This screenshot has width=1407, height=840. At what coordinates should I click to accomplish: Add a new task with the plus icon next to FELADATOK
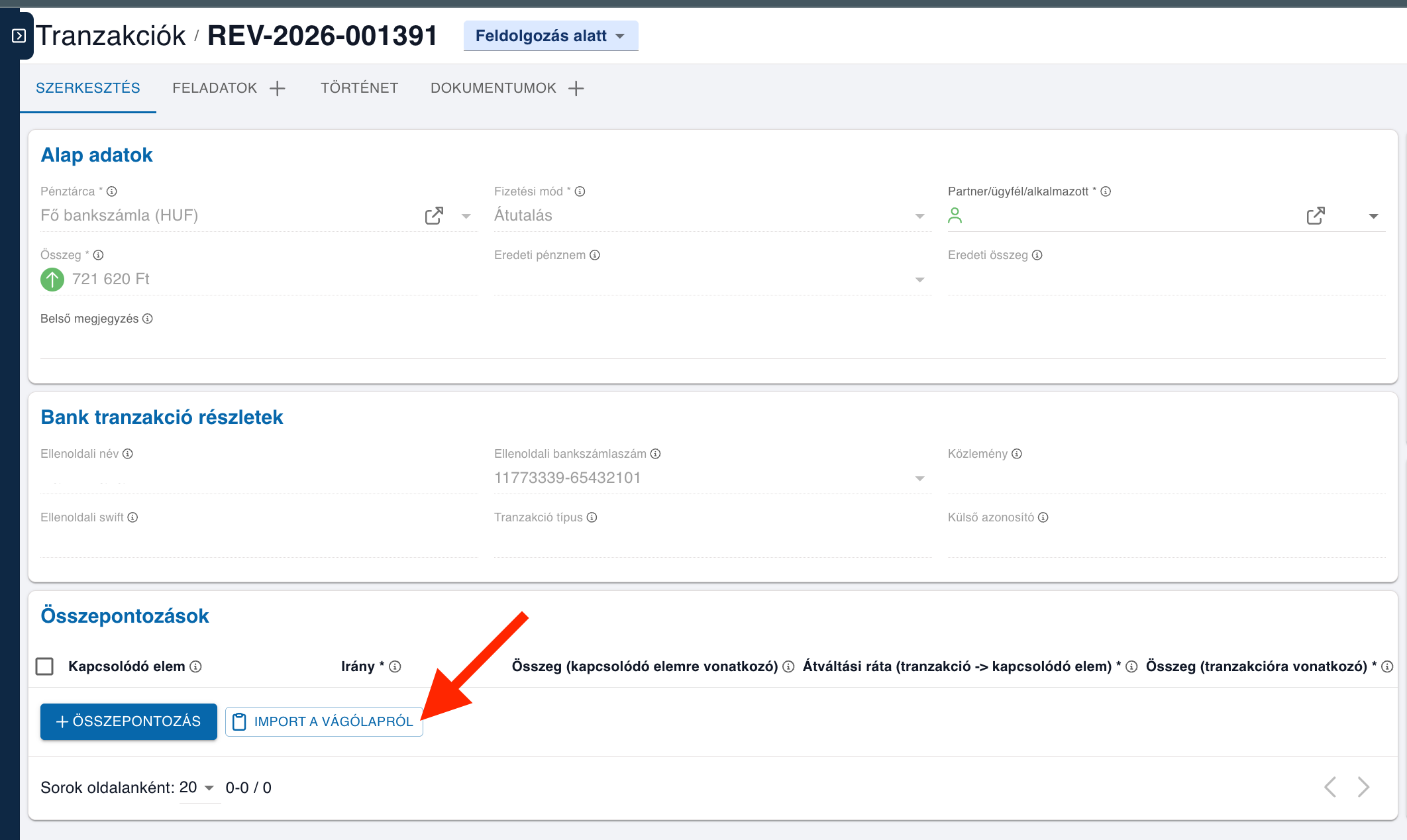(278, 88)
